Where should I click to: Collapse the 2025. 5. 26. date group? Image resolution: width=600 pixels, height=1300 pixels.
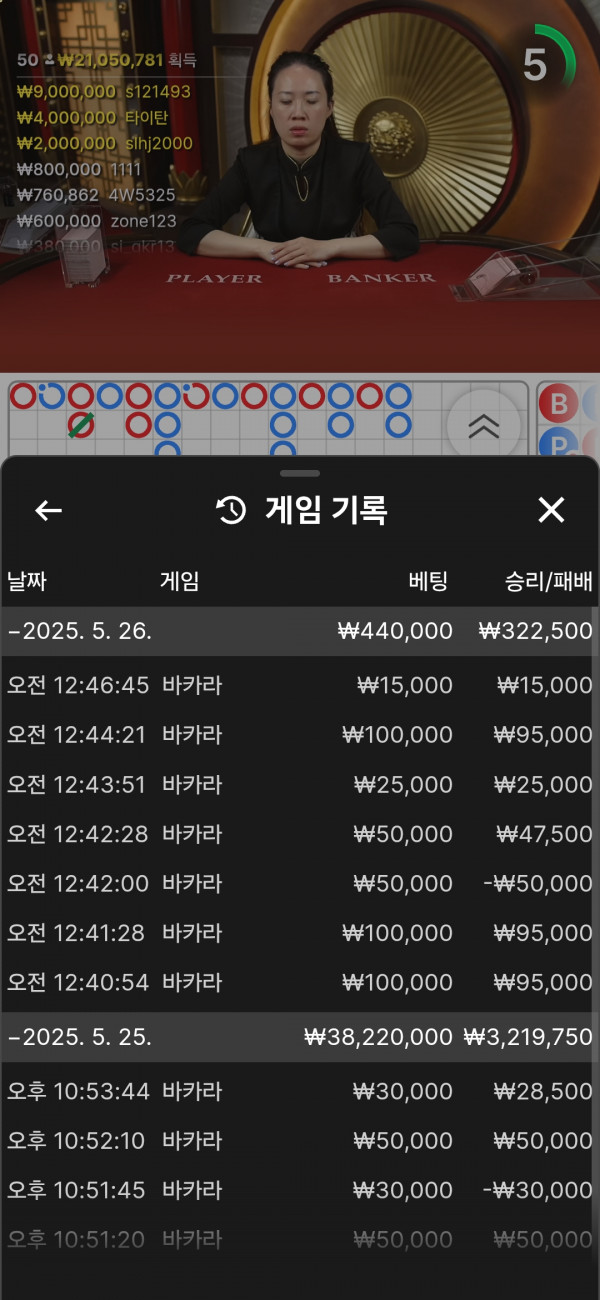80,631
